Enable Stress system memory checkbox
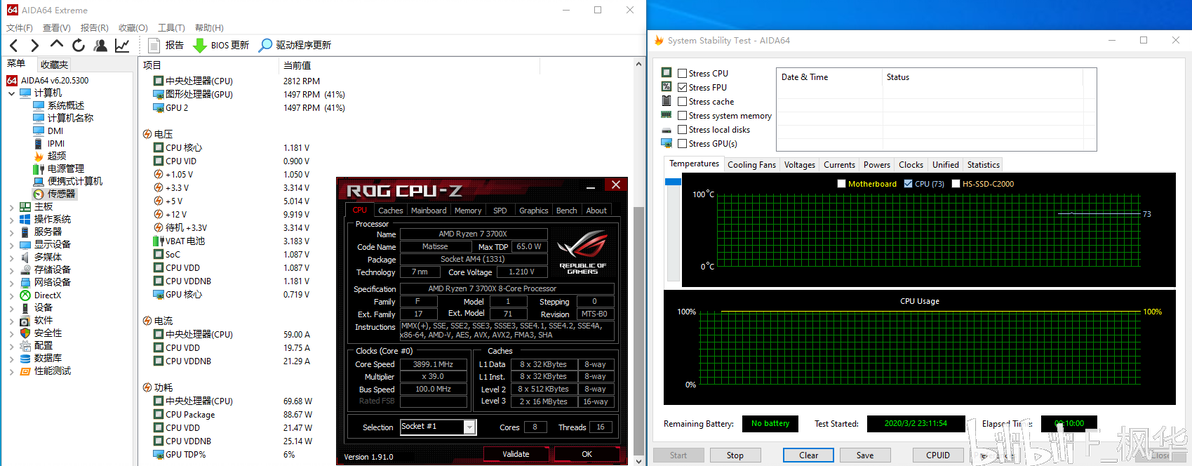This screenshot has width=1192, height=466. click(x=682, y=116)
